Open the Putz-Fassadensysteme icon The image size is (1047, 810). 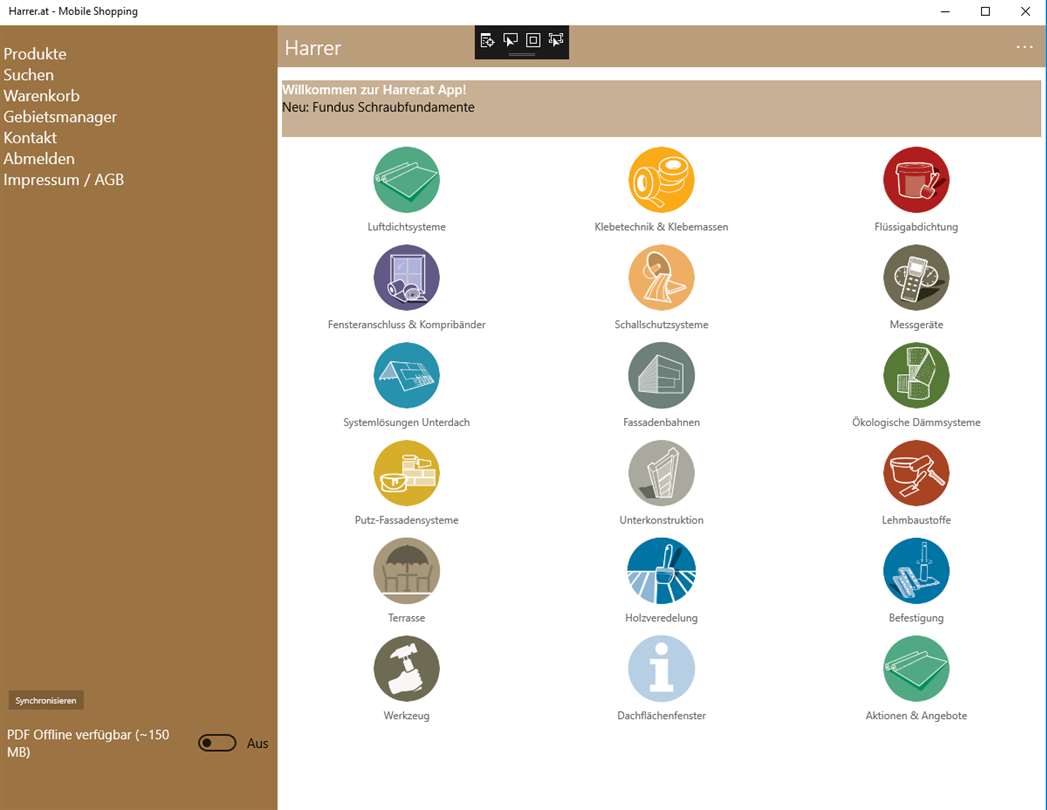click(406, 473)
